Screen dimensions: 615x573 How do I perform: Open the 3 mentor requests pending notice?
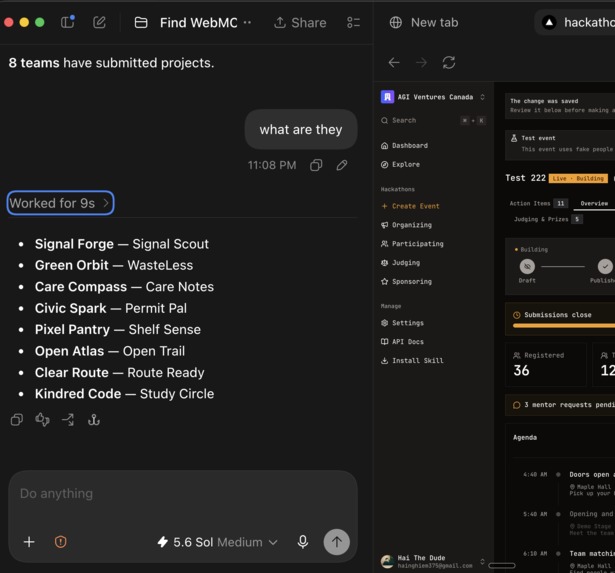(560, 405)
